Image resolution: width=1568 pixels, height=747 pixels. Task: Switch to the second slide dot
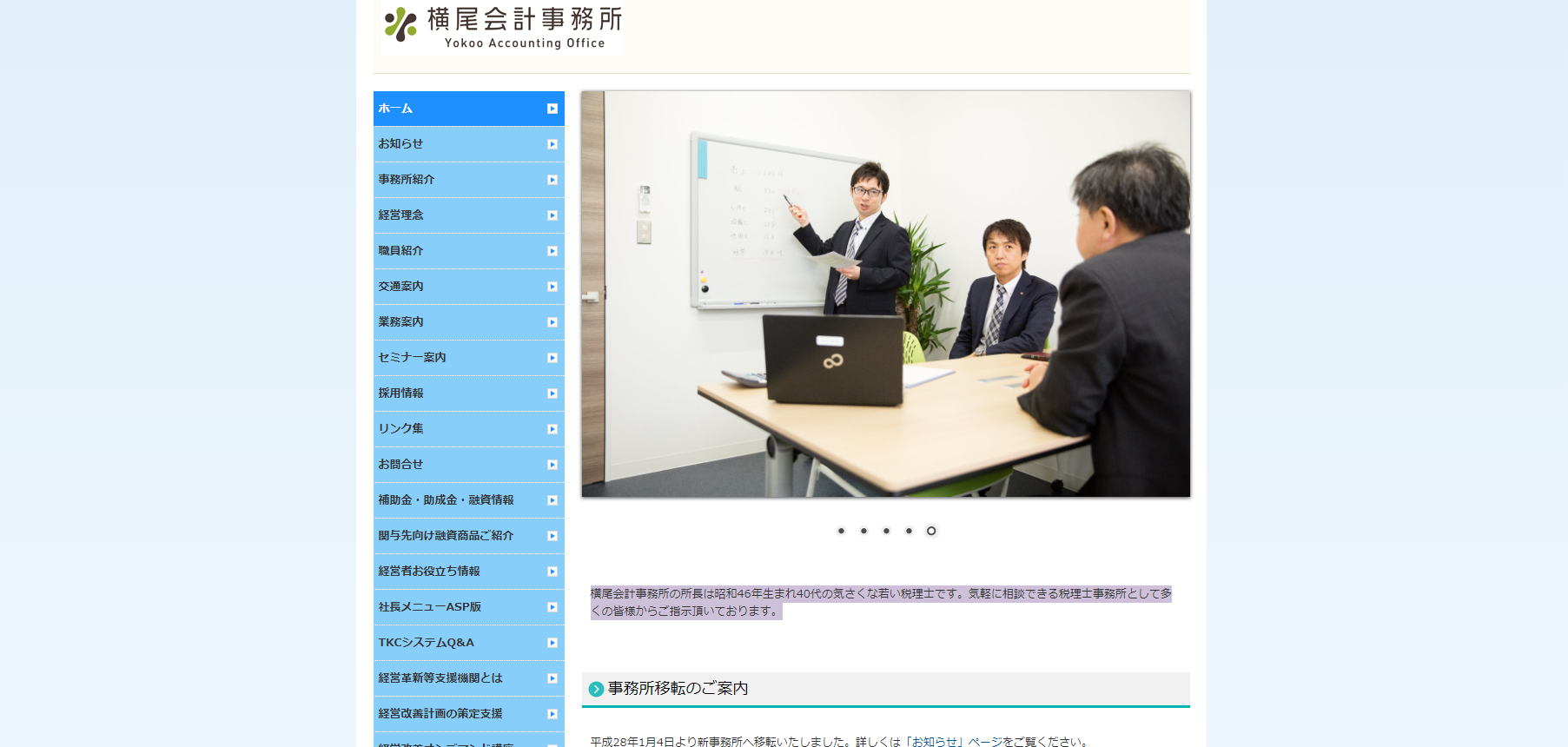click(863, 531)
